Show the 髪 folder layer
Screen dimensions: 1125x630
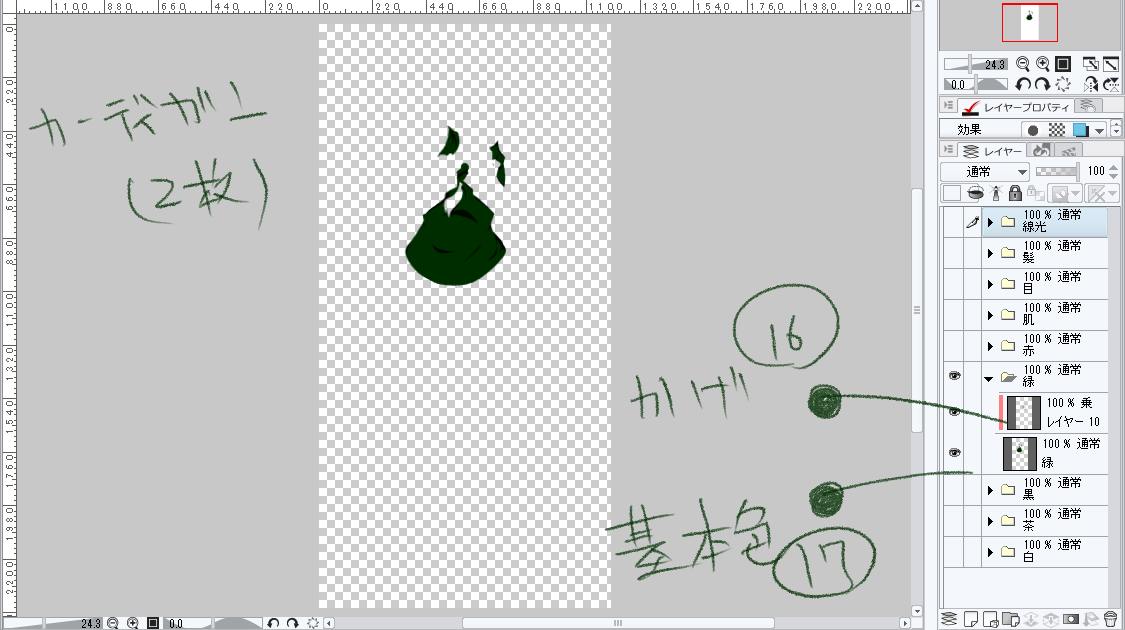pos(954,253)
